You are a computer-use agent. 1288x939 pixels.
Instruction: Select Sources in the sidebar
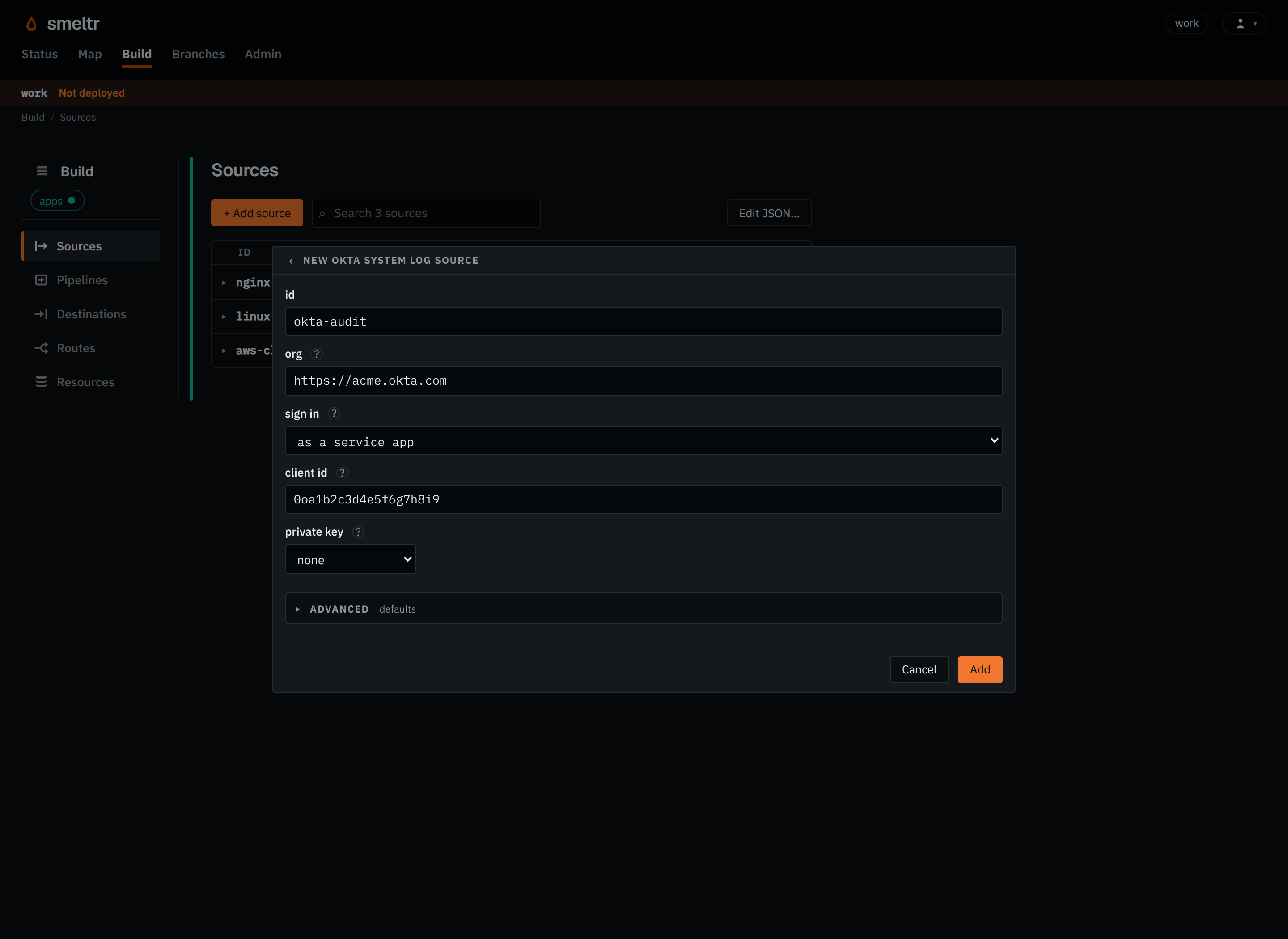coord(91,246)
